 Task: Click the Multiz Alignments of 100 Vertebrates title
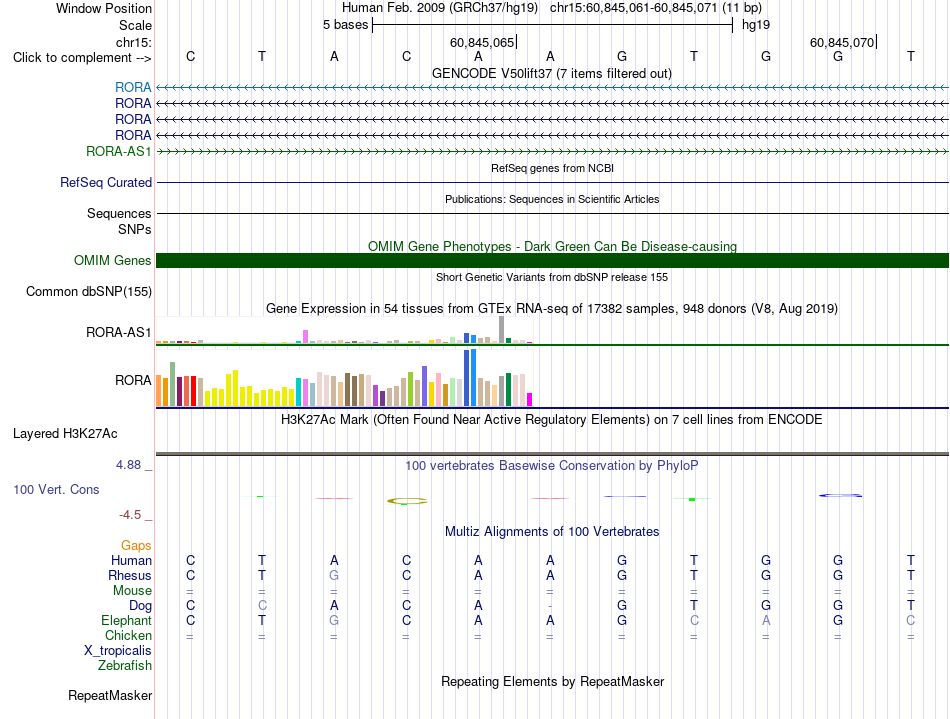pyautogui.click(x=552, y=532)
